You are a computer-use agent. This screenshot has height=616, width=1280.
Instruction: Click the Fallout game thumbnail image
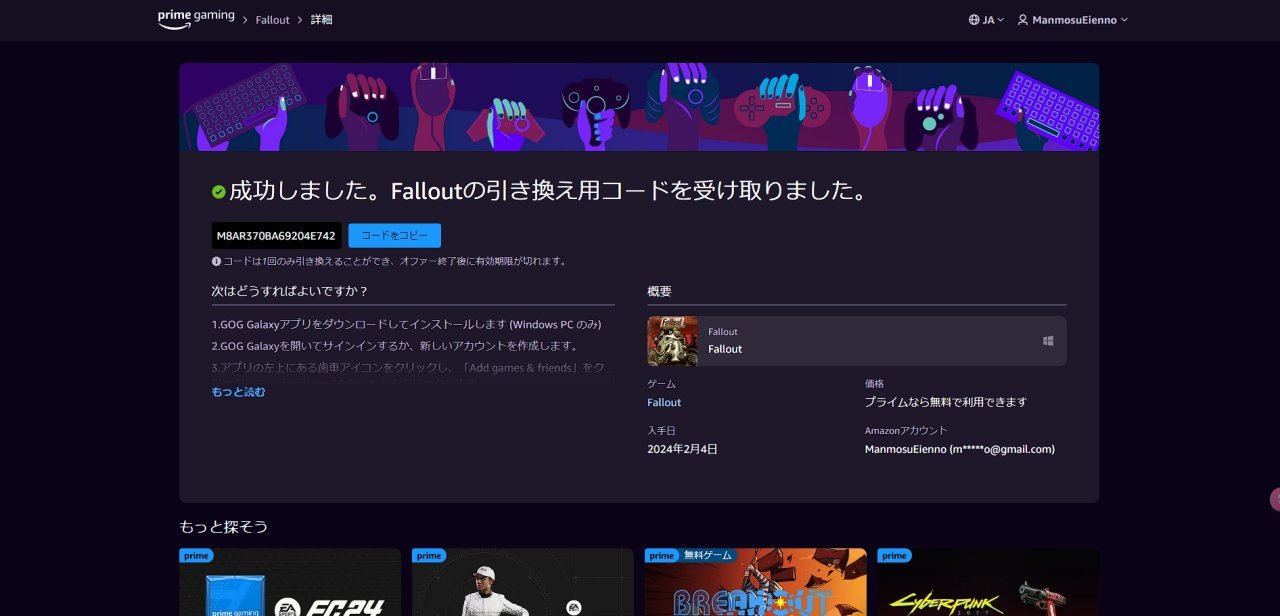point(673,341)
